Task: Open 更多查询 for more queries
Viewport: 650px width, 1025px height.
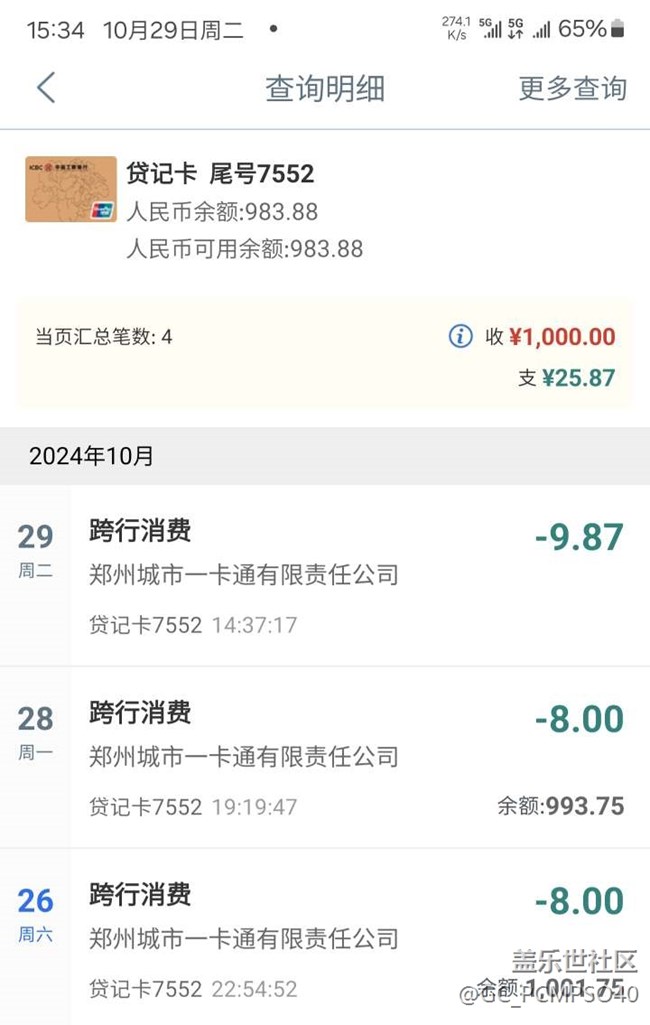Action: click(x=572, y=88)
